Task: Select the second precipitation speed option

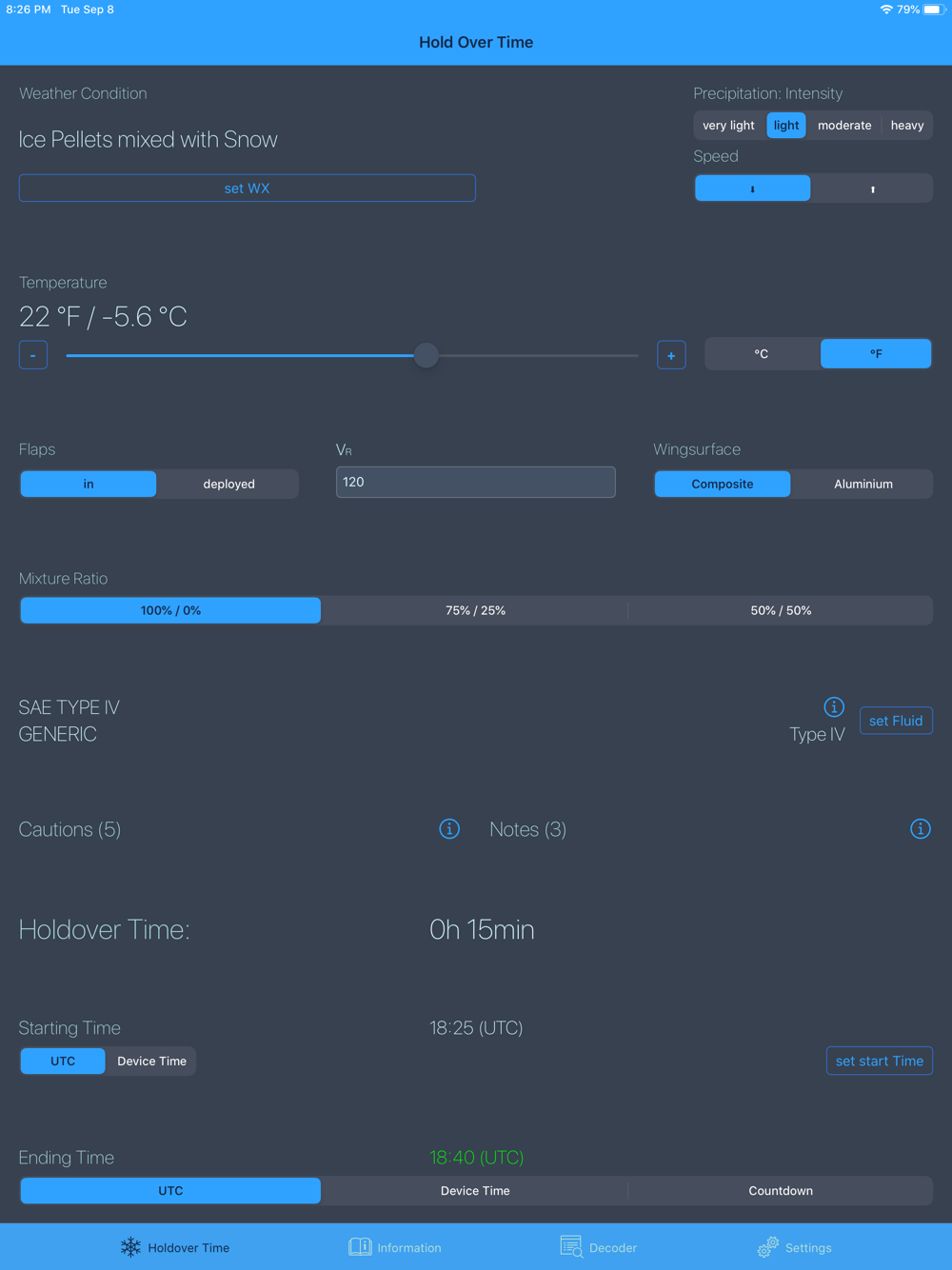Action: click(872, 189)
